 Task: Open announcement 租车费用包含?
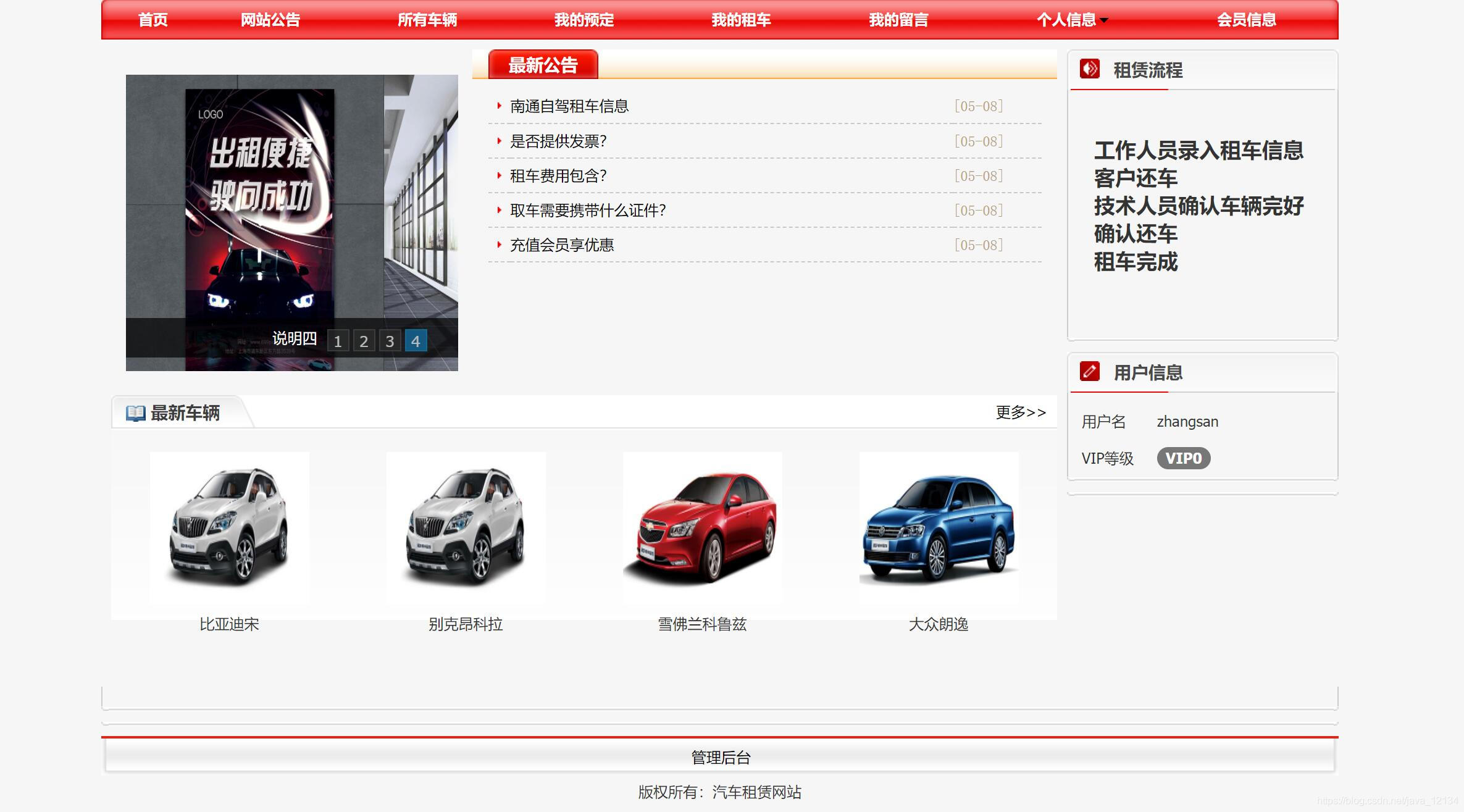[558, 176]
